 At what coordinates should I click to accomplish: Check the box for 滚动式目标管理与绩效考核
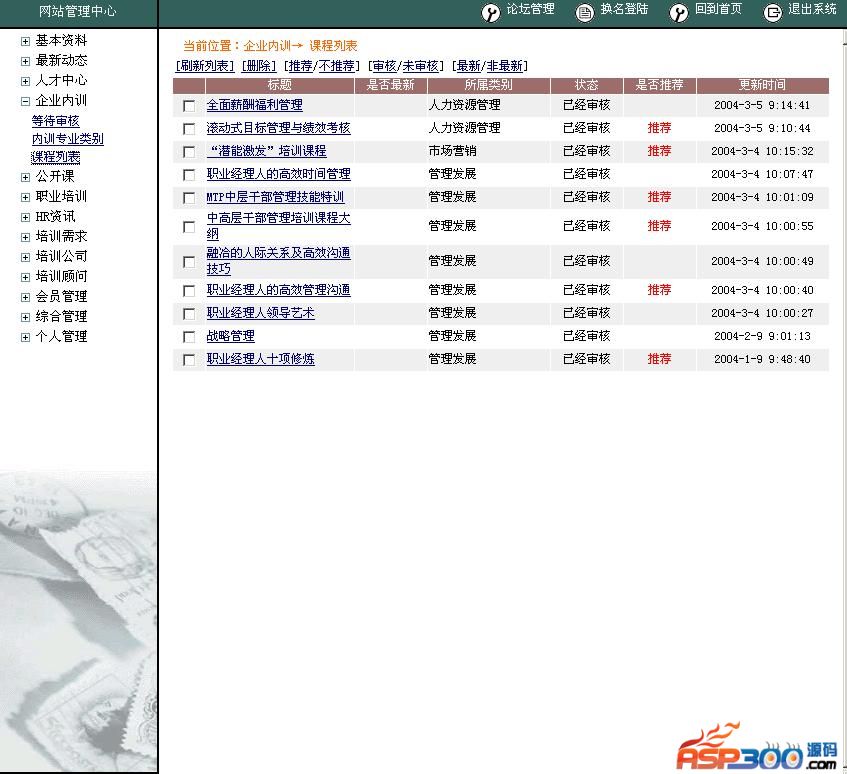[189, 129]
